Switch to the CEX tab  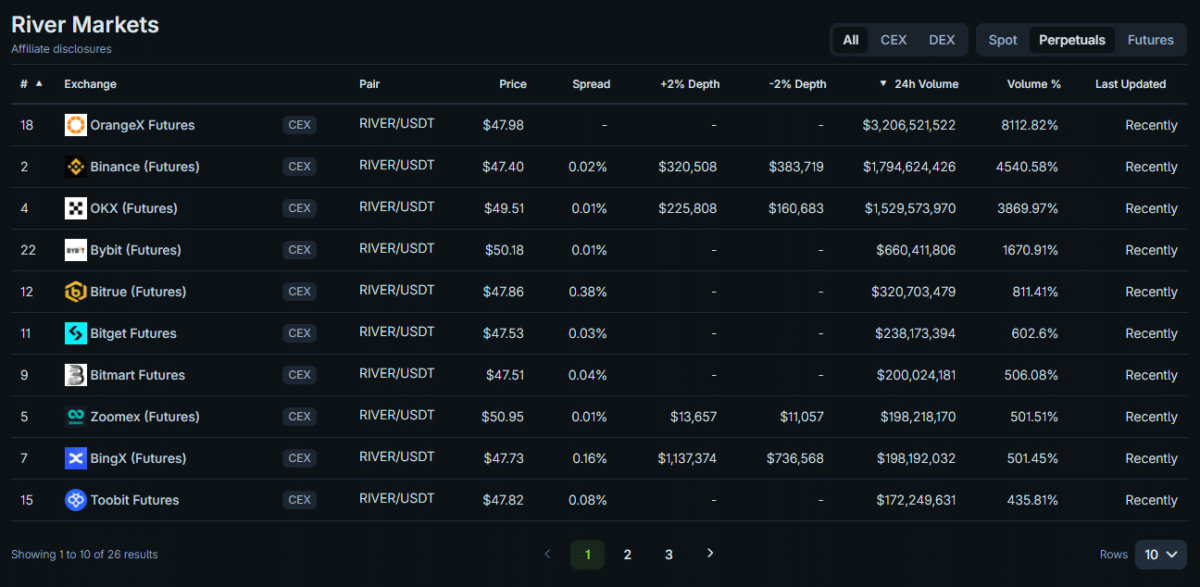[893, 40]
